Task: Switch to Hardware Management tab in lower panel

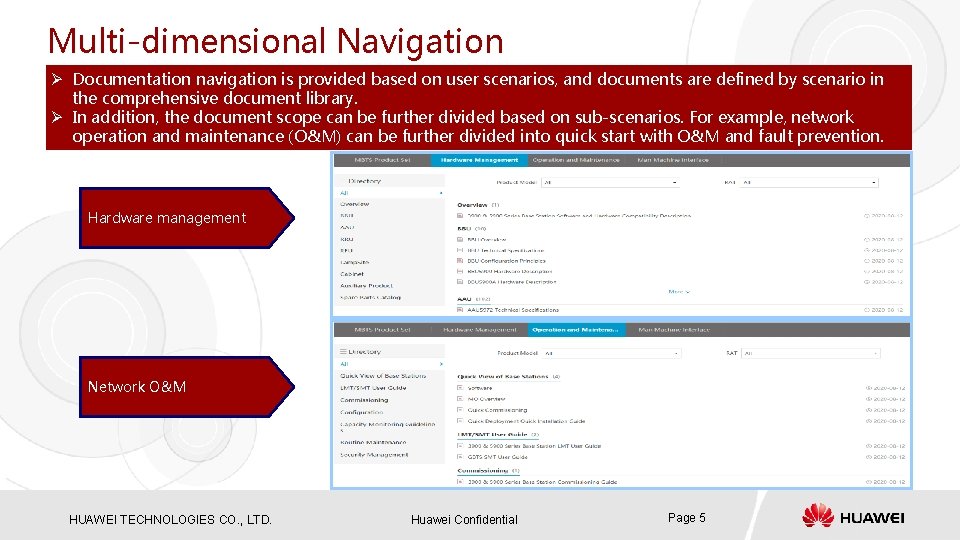Action: tap(480, 330)
